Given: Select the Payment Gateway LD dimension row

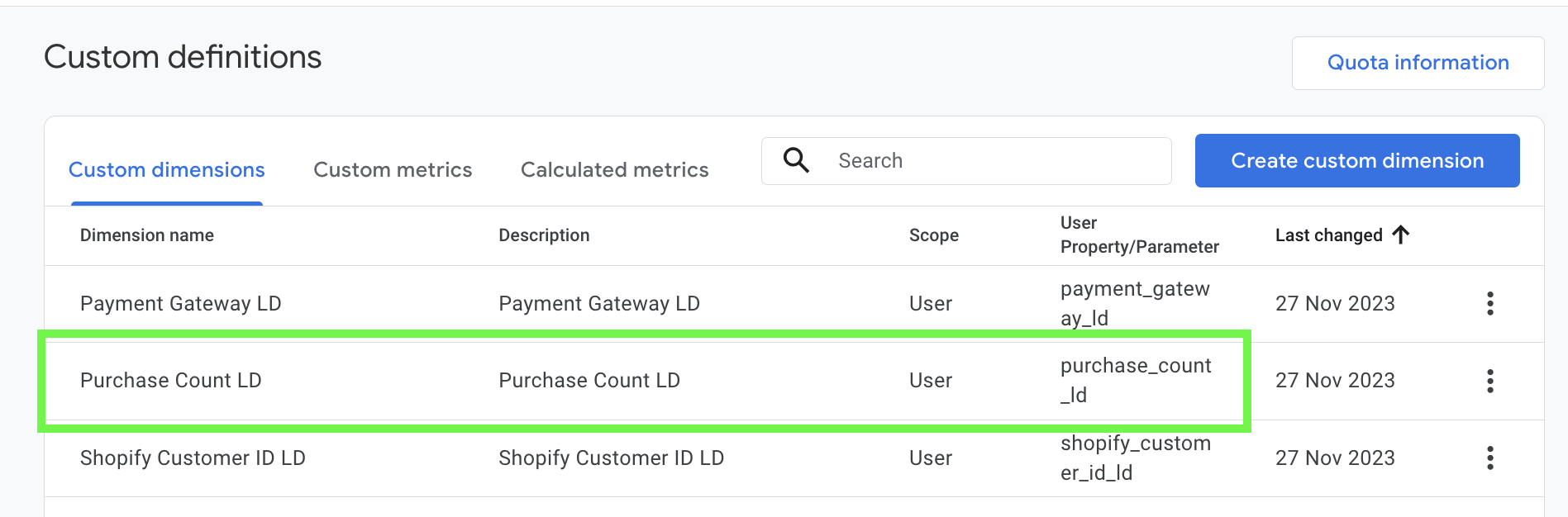Looking at the screenshot, I should 181,304.
